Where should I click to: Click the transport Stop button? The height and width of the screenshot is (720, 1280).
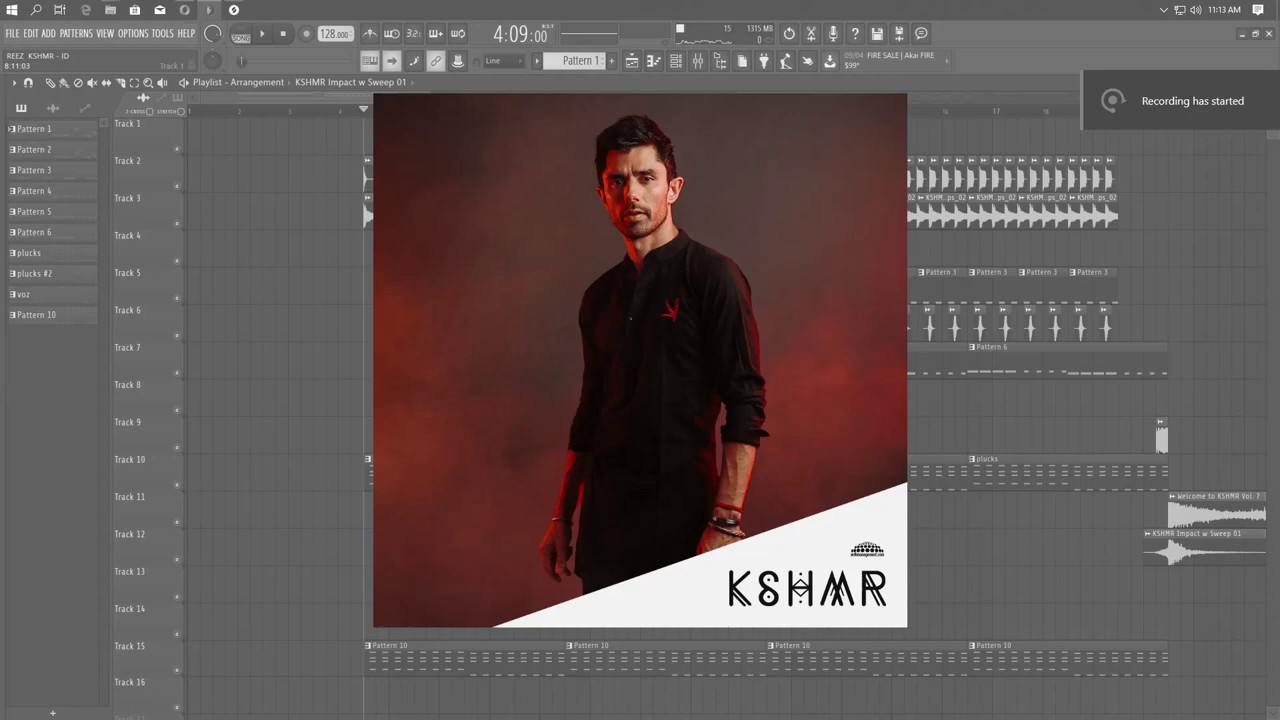[283, 34]
